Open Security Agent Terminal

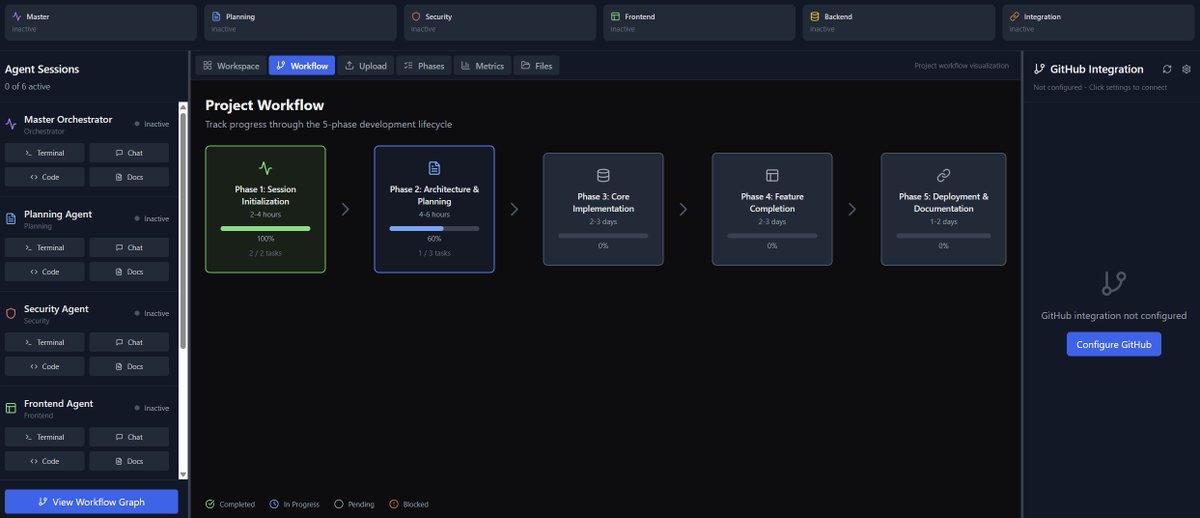(x=44, y=342)
